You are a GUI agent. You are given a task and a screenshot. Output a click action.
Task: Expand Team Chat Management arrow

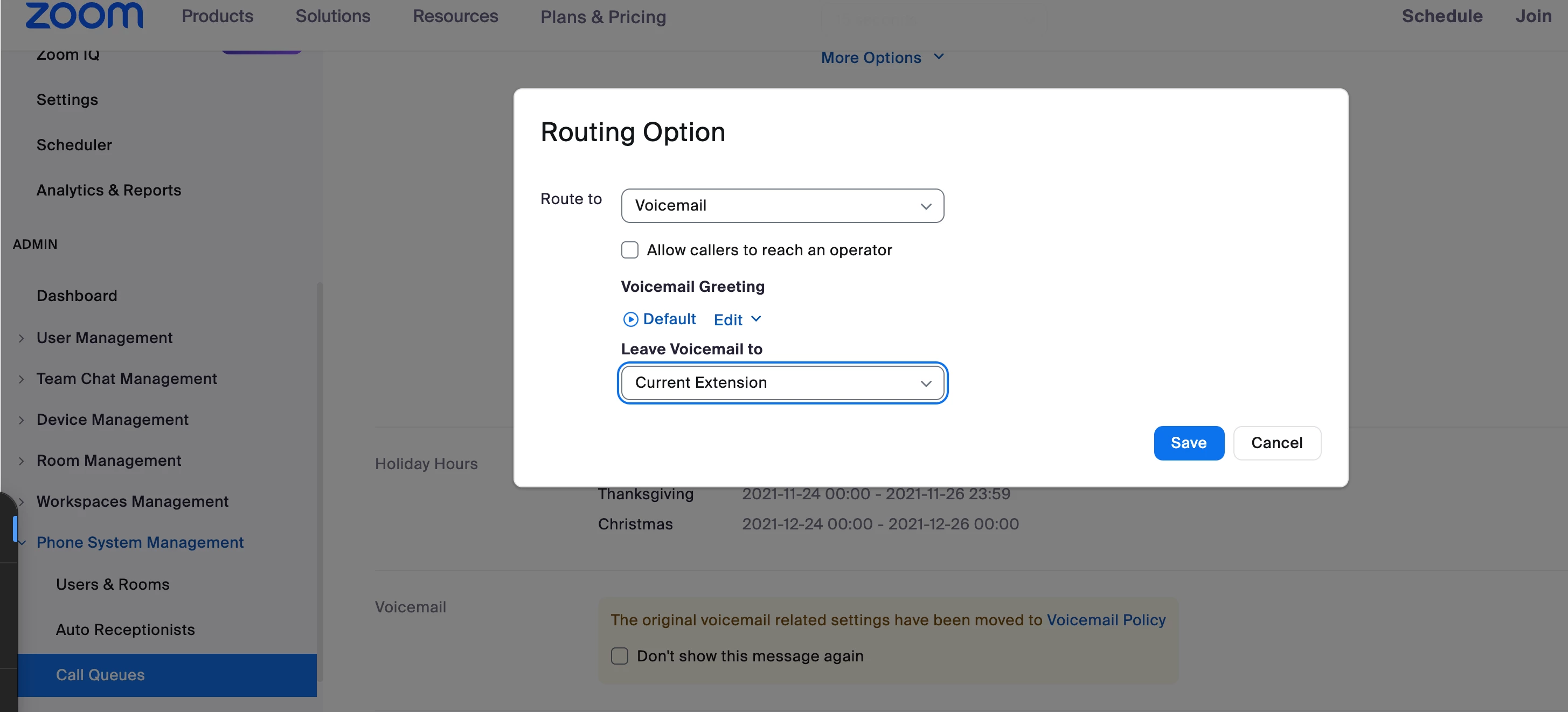pos(22,379)
